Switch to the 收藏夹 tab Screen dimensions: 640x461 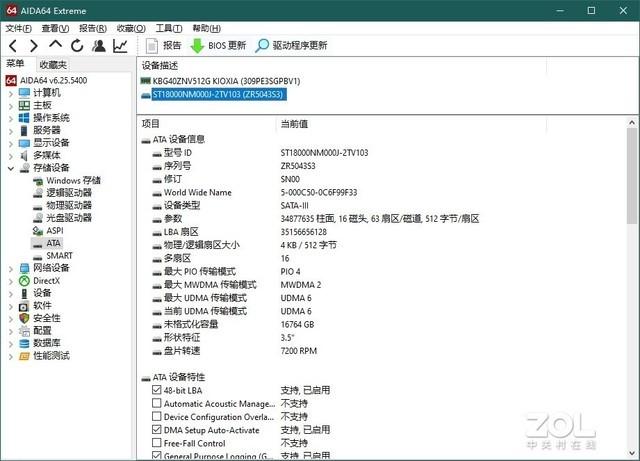click(53, 65)
